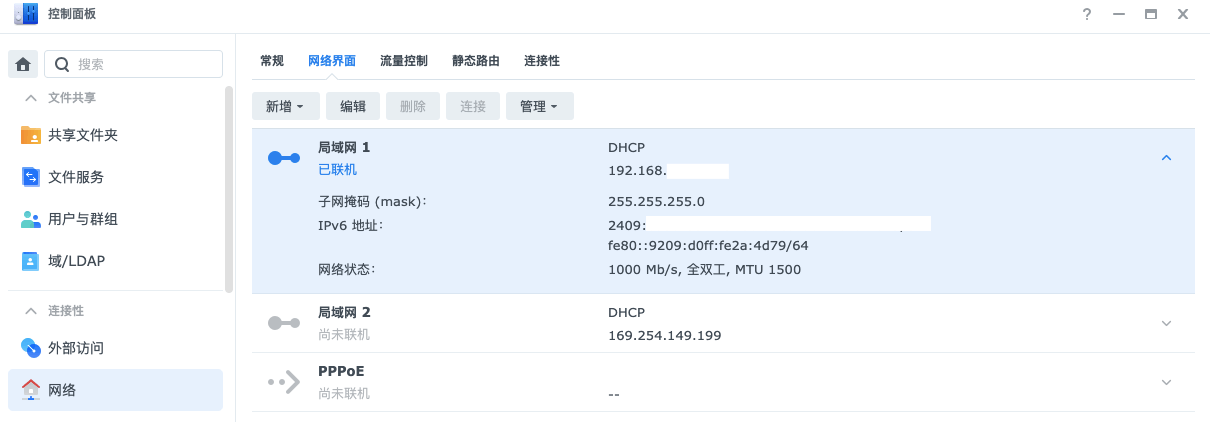Switch to the 静态路由 tab
1210x422 pixels.
[x=476, y=61]
